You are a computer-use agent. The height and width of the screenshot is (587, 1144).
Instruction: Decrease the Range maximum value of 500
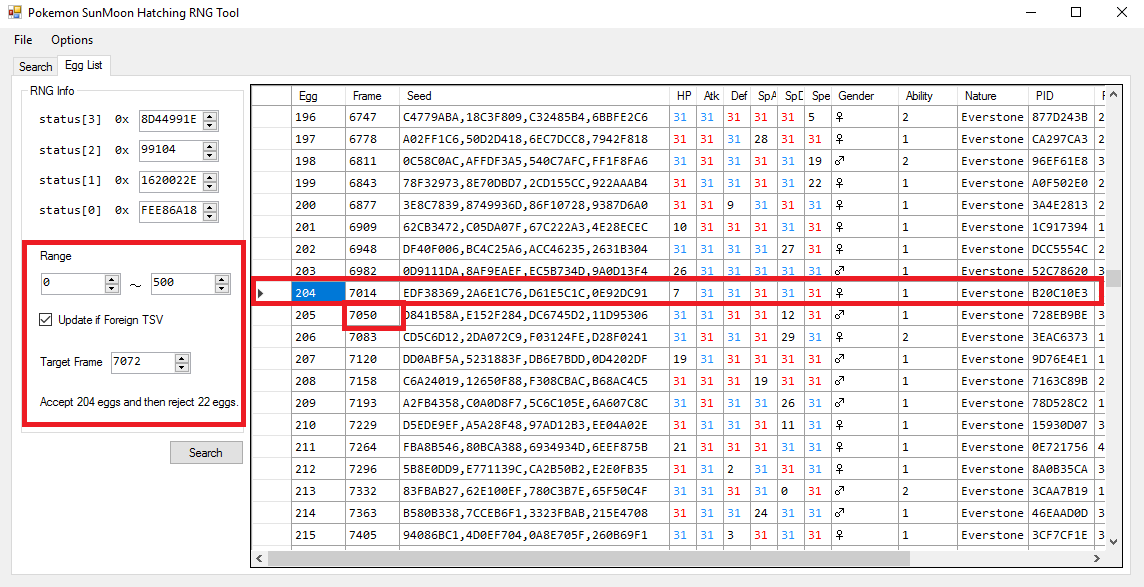(222, 288)
